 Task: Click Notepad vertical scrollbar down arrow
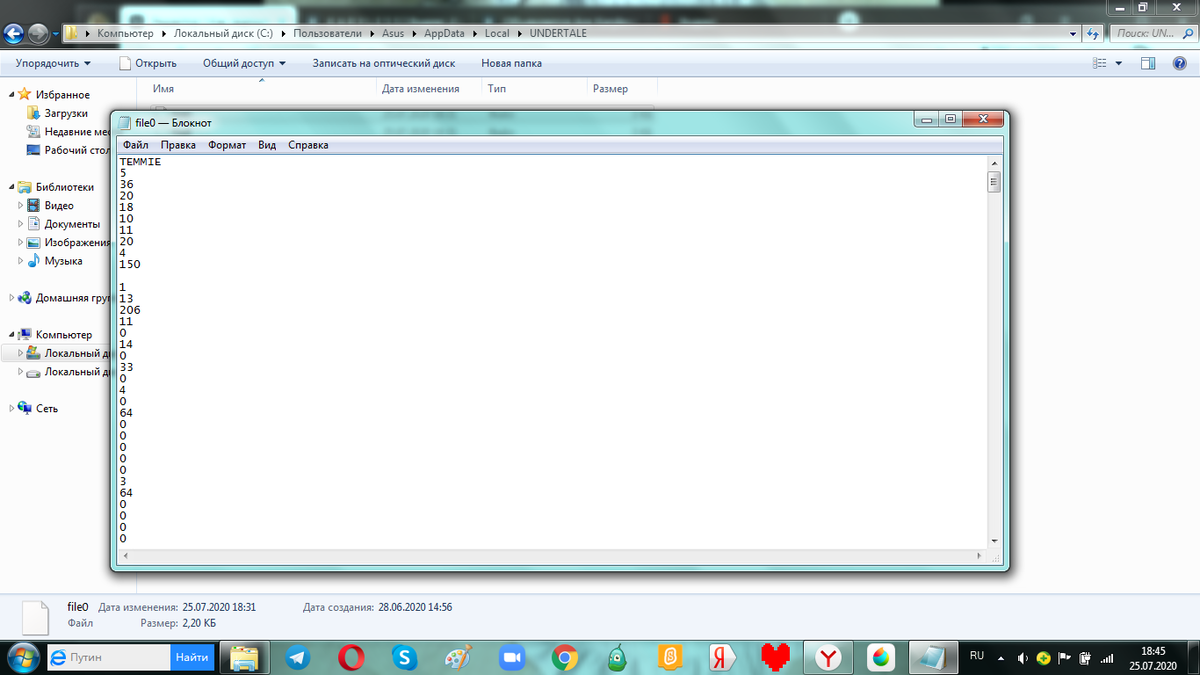(x=994, y=540)
